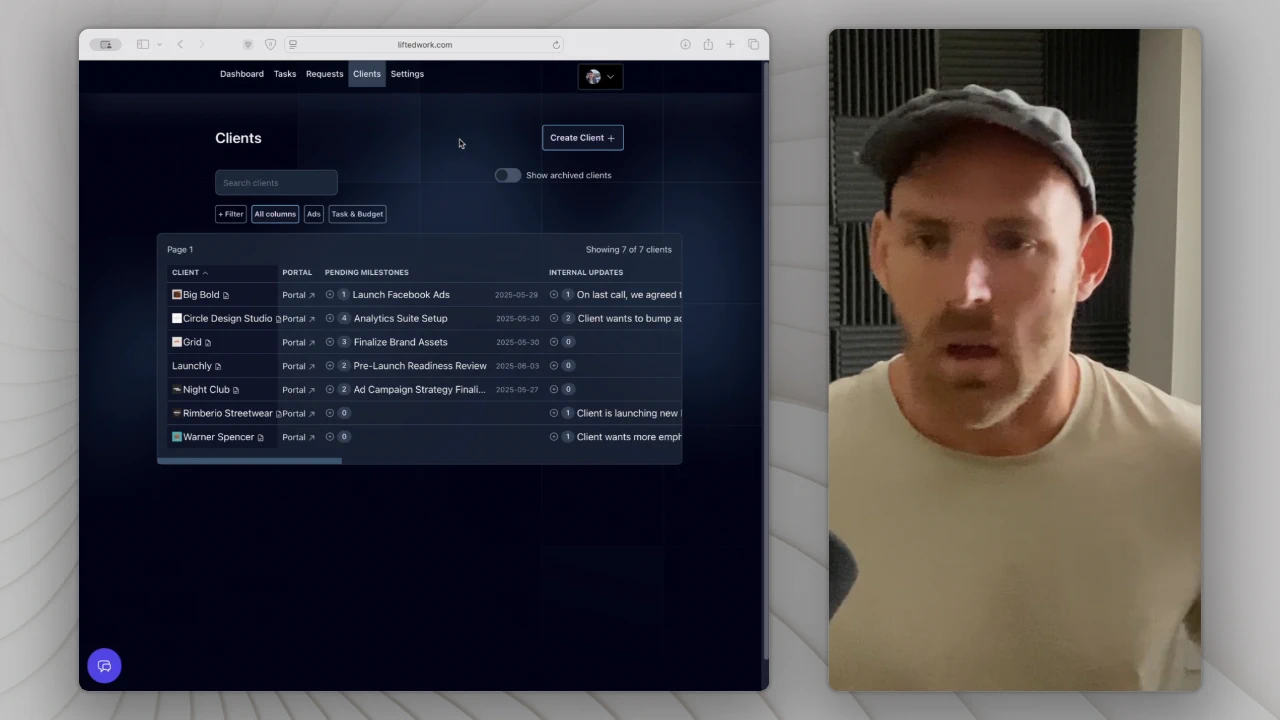Open Rimberio Streetwear client name
1280x720 pixels.
(227, 413)
